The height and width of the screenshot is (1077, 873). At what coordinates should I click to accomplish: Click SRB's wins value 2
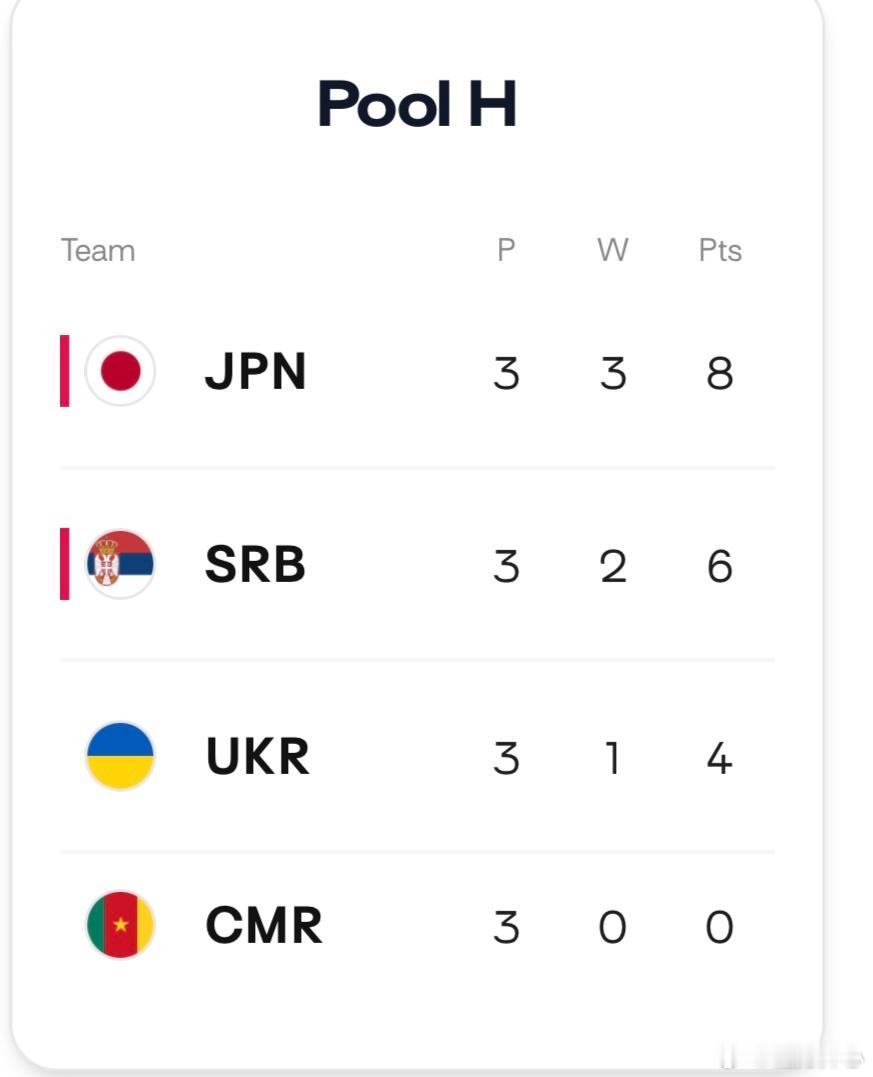click(613, 567)
